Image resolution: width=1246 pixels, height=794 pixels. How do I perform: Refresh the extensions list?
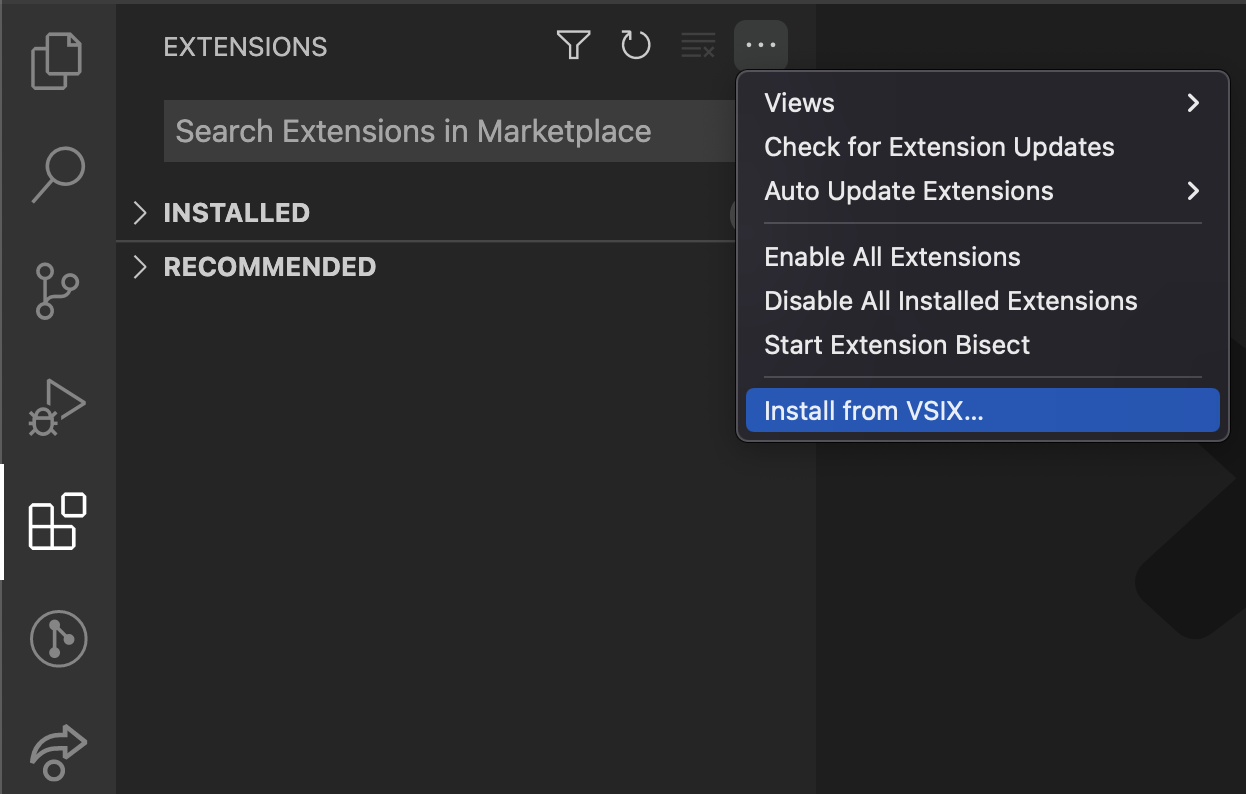(x=636, y=46)
